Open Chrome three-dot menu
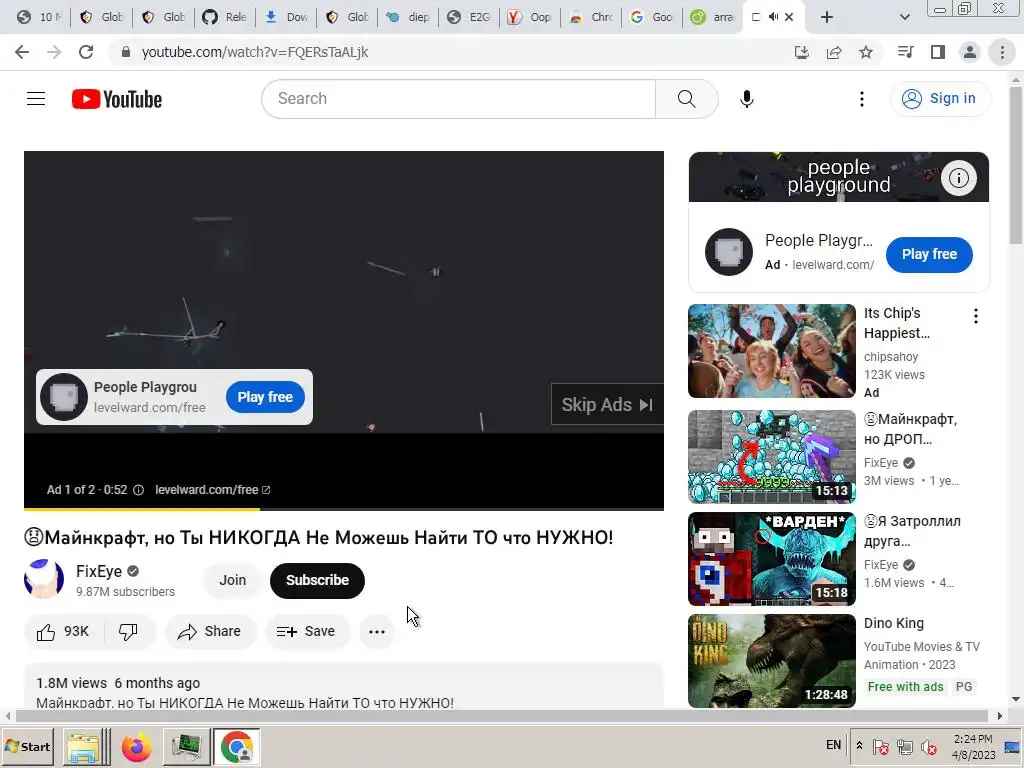Viewport: 1024px width, 768px height. (1002, 52)
